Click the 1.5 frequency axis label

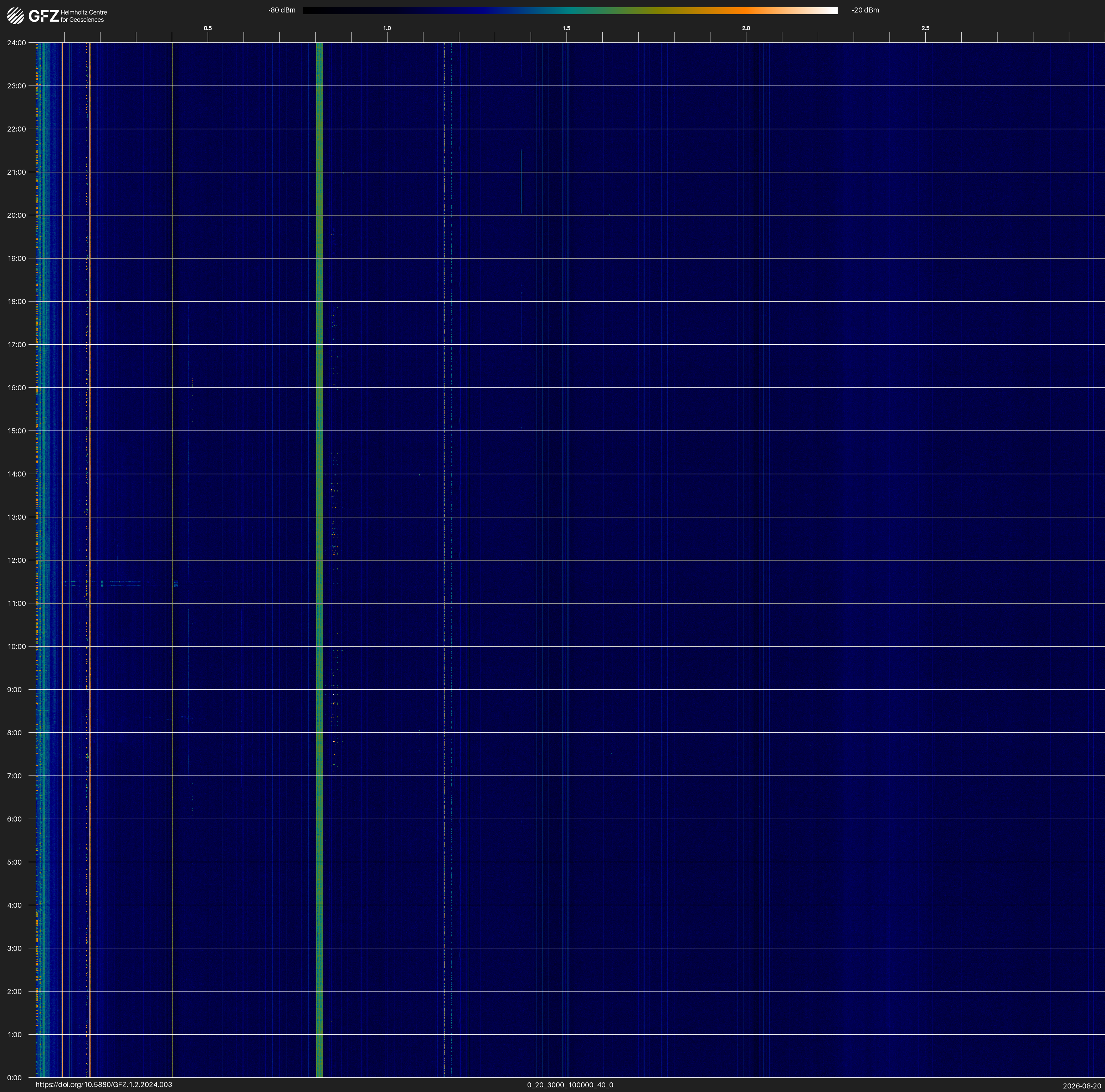coord(566,28)
